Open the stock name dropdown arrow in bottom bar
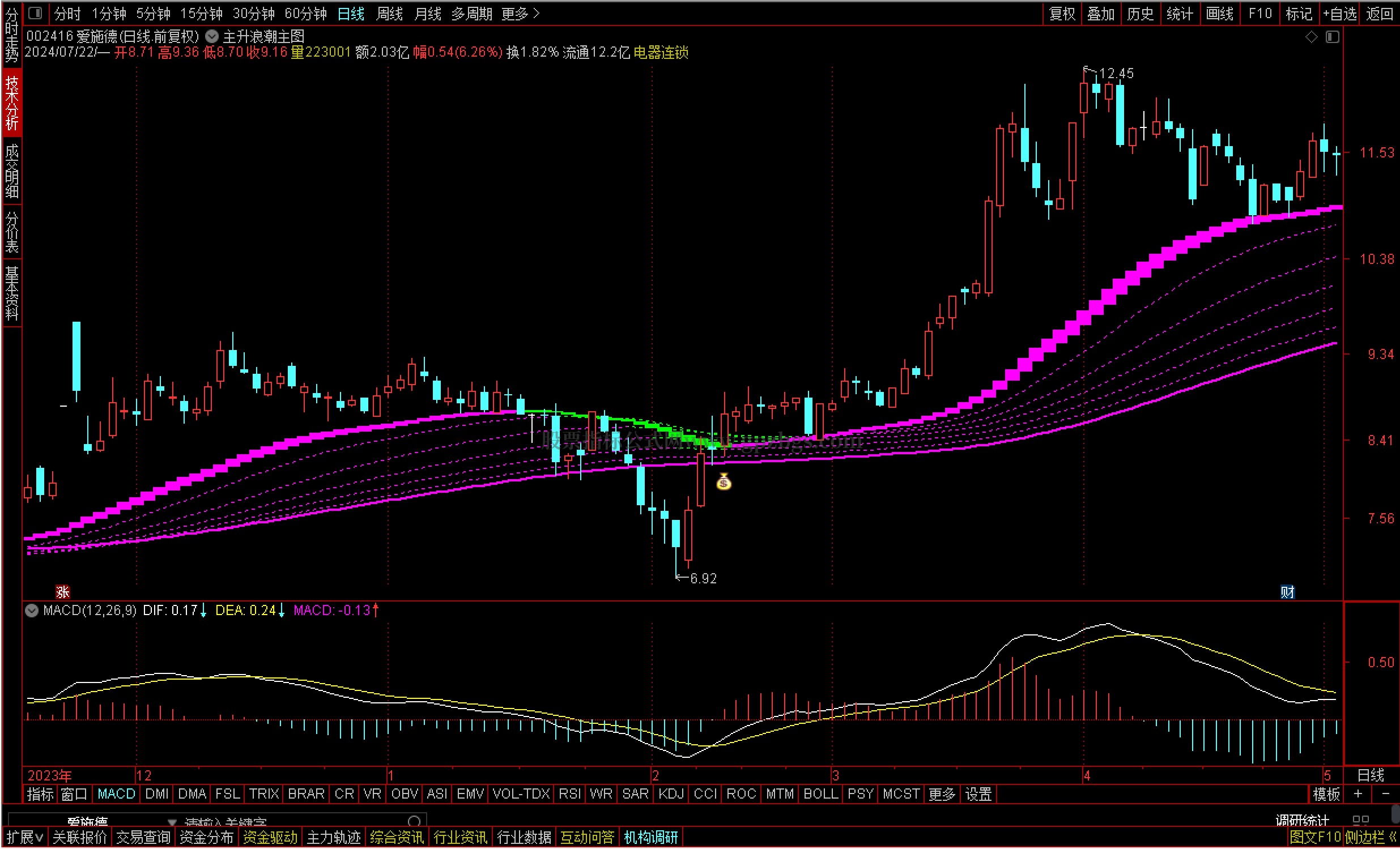Image resolution: width=1400 pixels, height=849 pixels. (172, 822)
